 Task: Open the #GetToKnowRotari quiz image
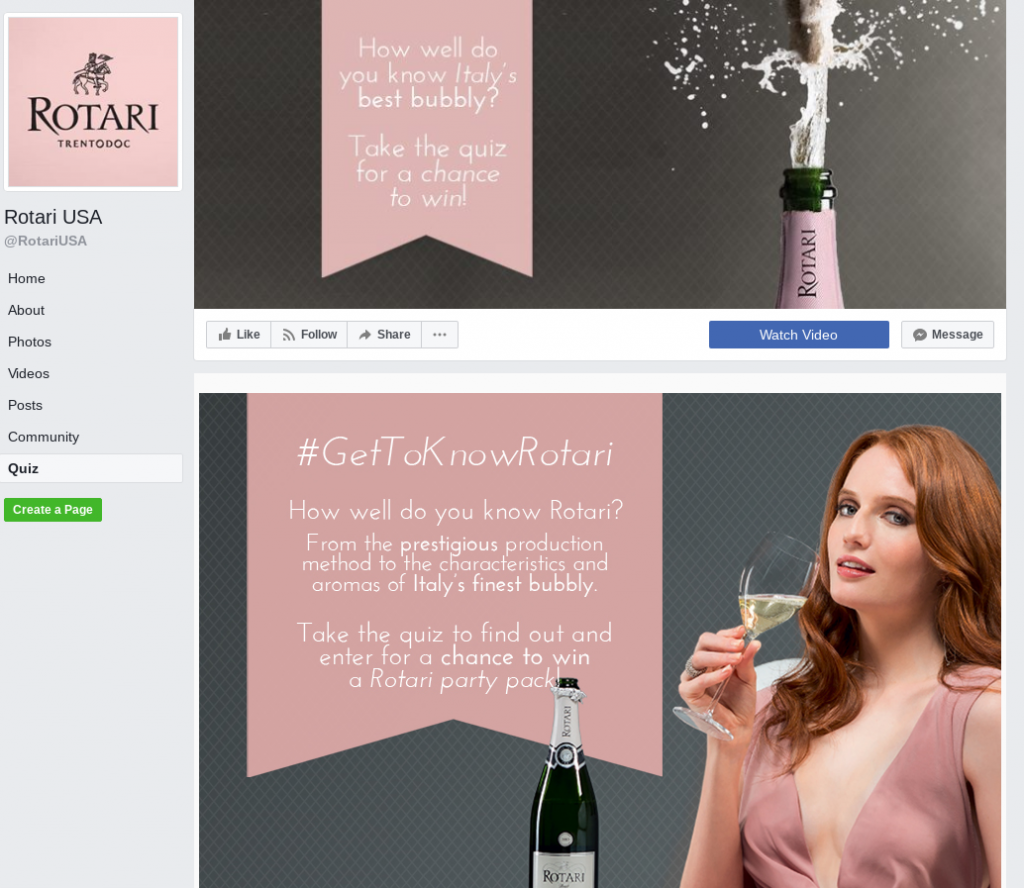point(600,640)
